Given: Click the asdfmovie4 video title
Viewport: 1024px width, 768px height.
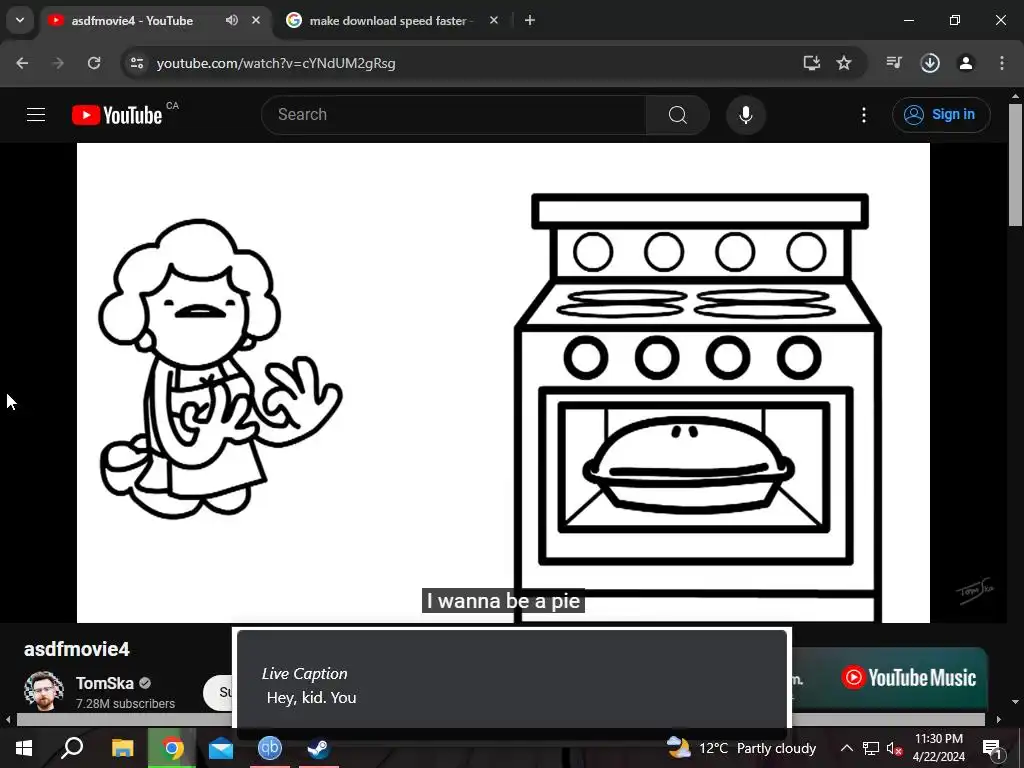Looking at the screenshot, I should click(x=76, y=649).
